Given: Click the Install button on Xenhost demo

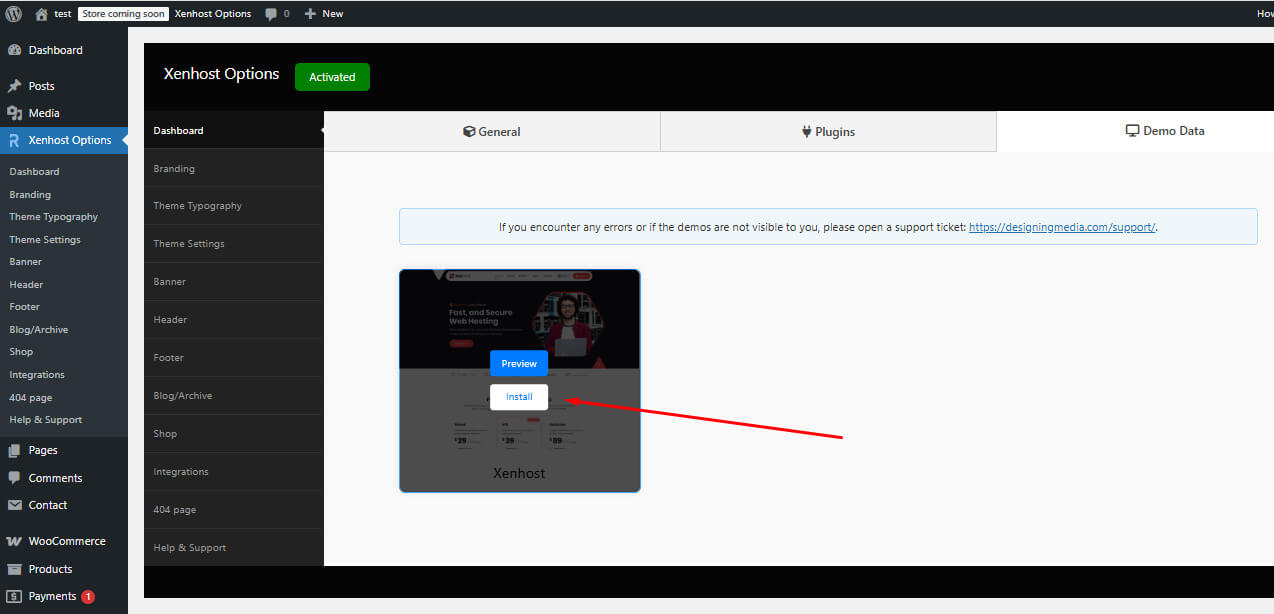Looking at the screenshot, I should coord(519,397).
